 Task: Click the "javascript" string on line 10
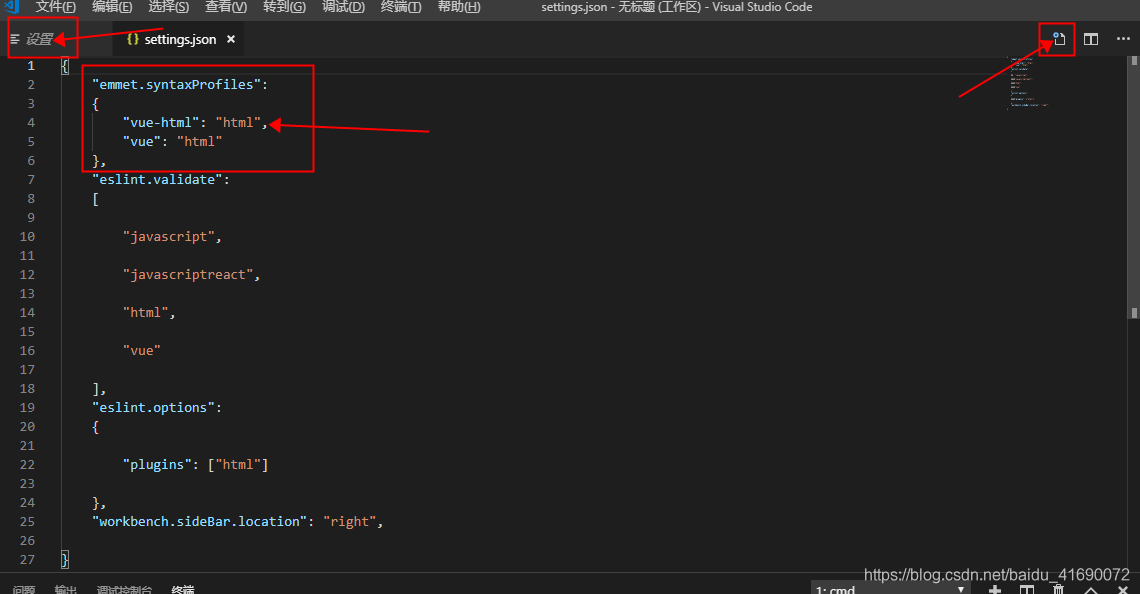point(169,236)
